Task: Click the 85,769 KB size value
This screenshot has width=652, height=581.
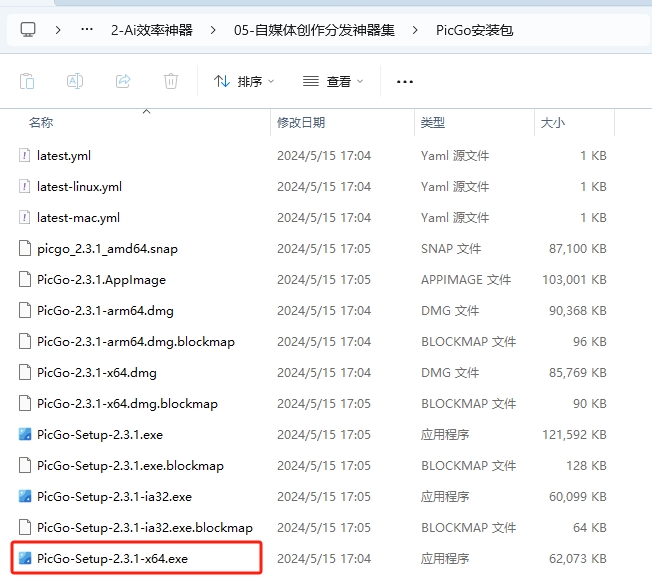Action: [578, 372]
